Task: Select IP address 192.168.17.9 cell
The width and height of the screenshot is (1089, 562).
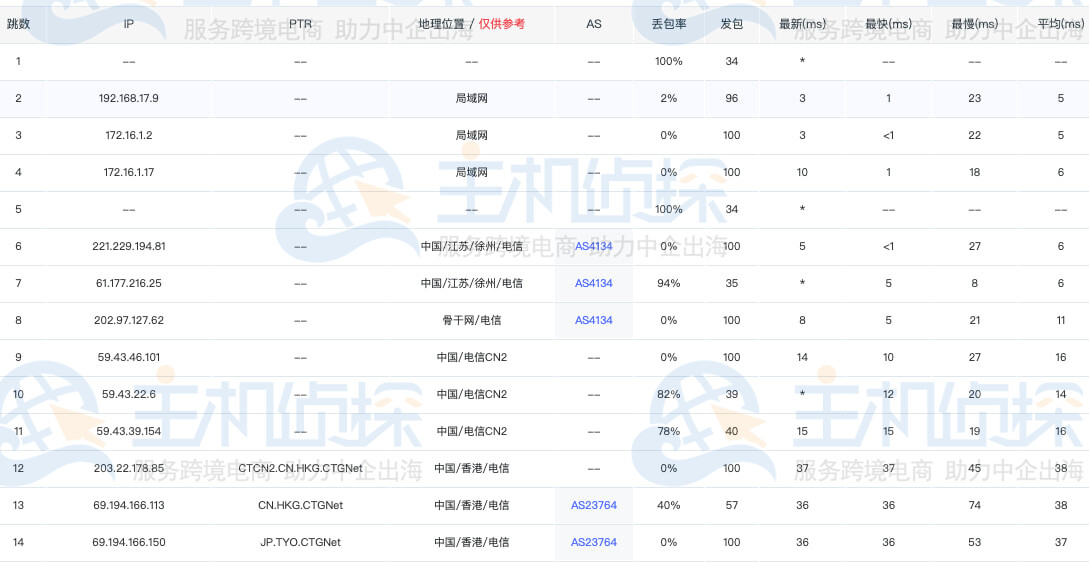Action: click(x=128, y=98)
